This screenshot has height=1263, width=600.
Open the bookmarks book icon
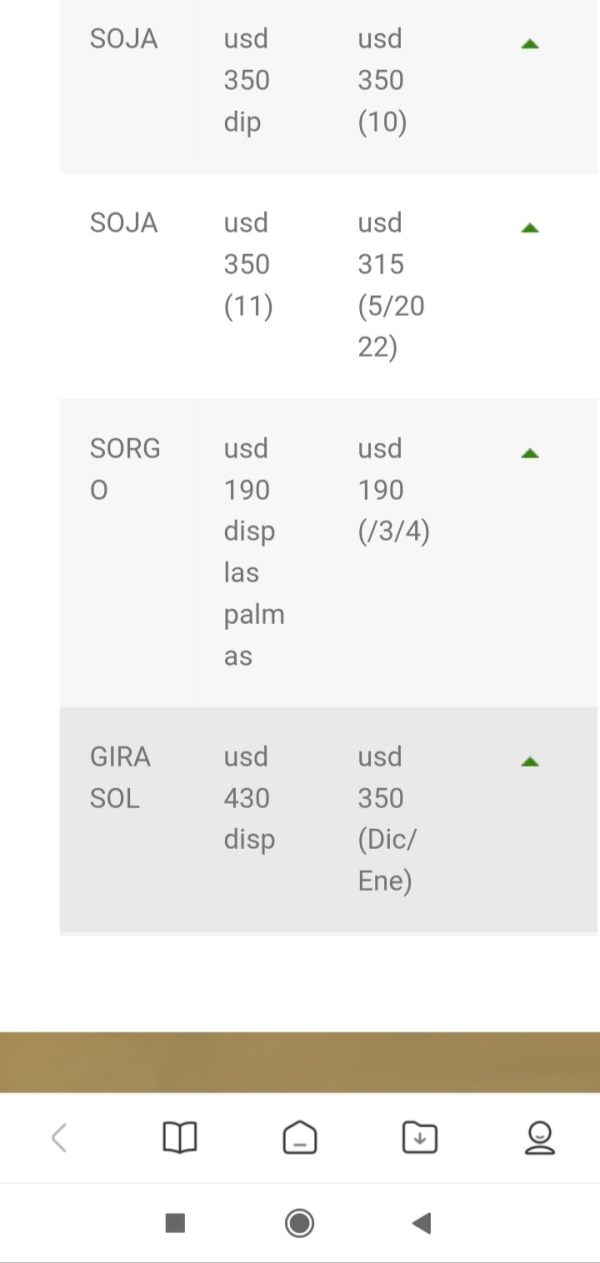coord(180,1137)
